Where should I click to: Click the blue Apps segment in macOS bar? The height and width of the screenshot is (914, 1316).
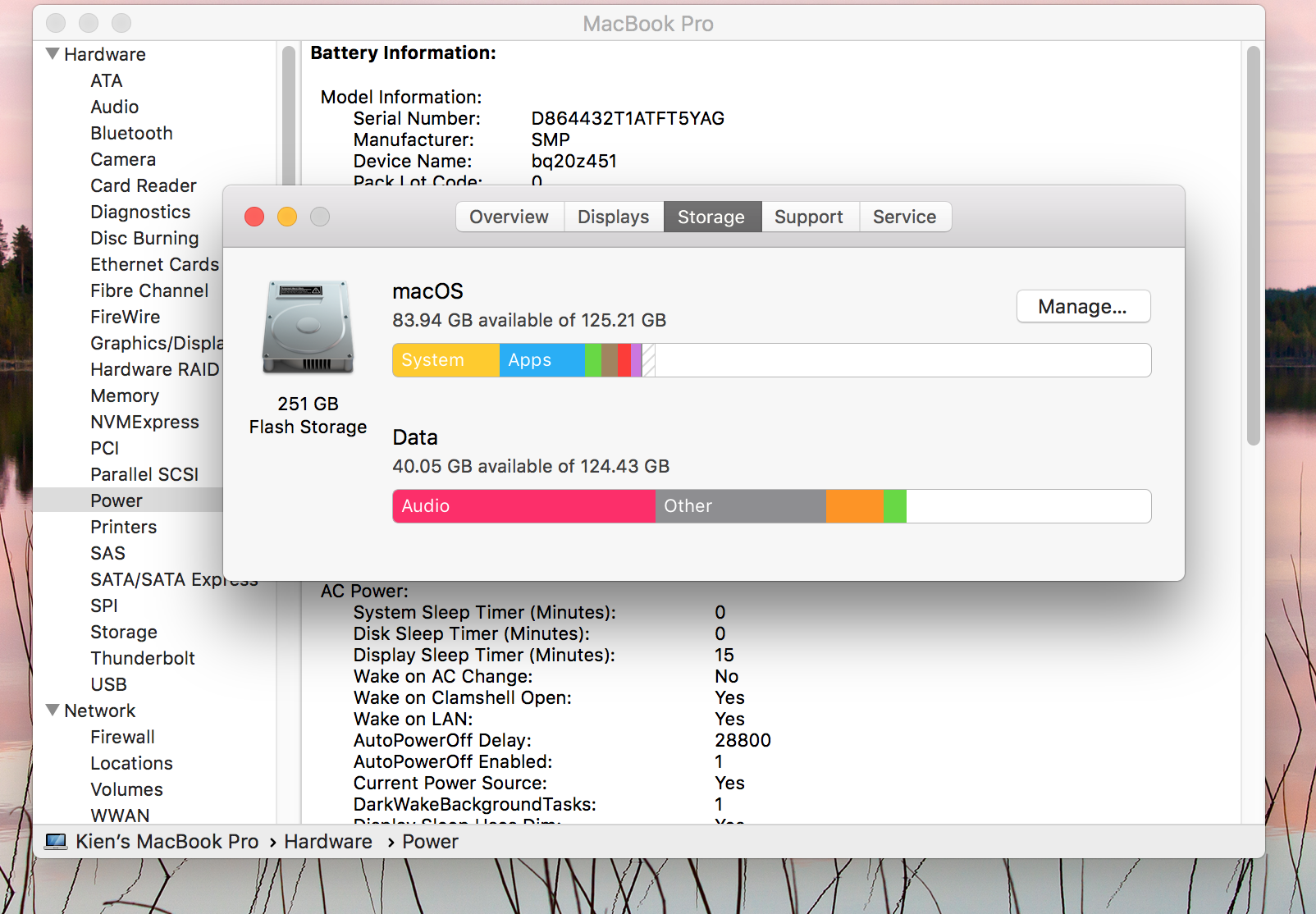[542, 360]
